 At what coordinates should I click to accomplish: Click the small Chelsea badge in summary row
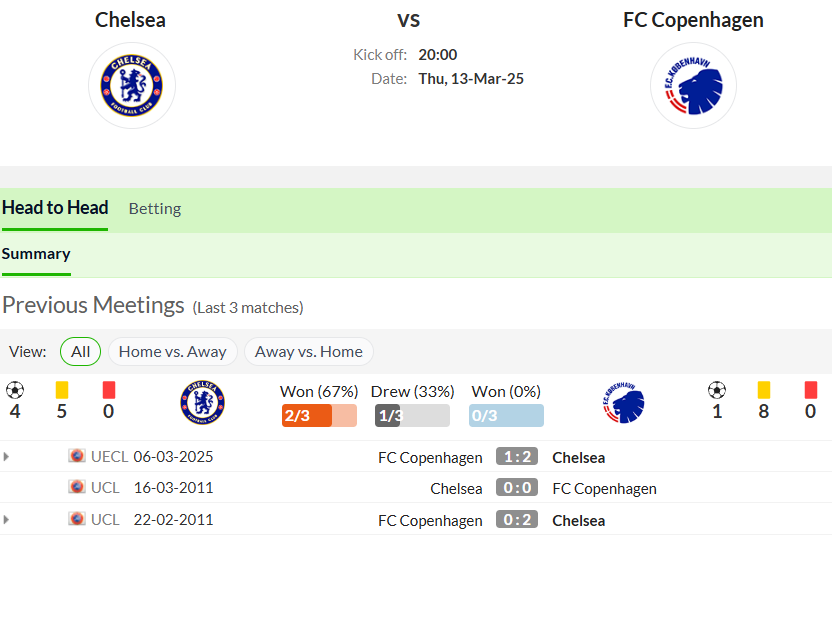coord(202,402)
